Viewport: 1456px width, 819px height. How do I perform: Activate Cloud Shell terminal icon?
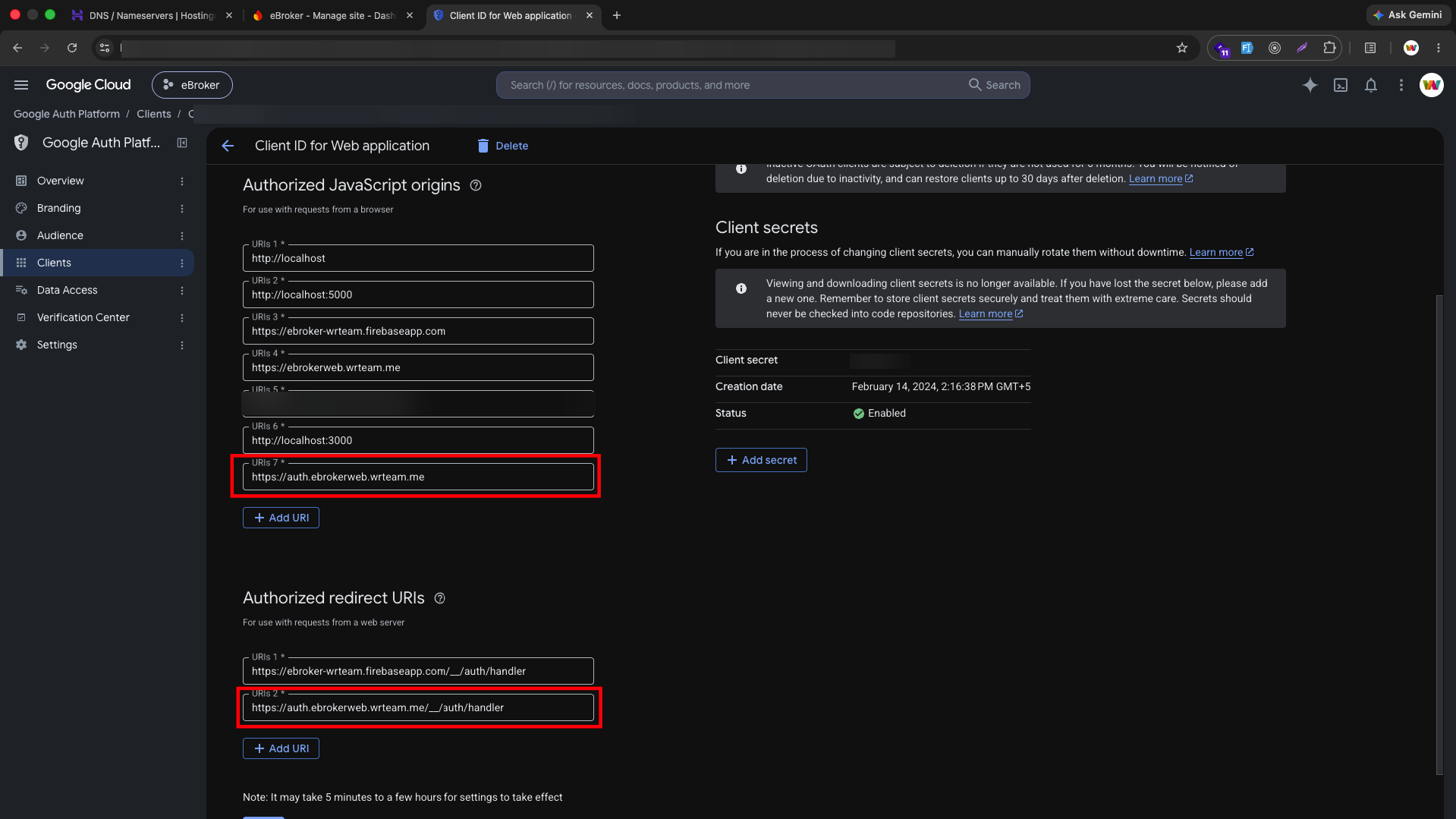point(1341,85)
